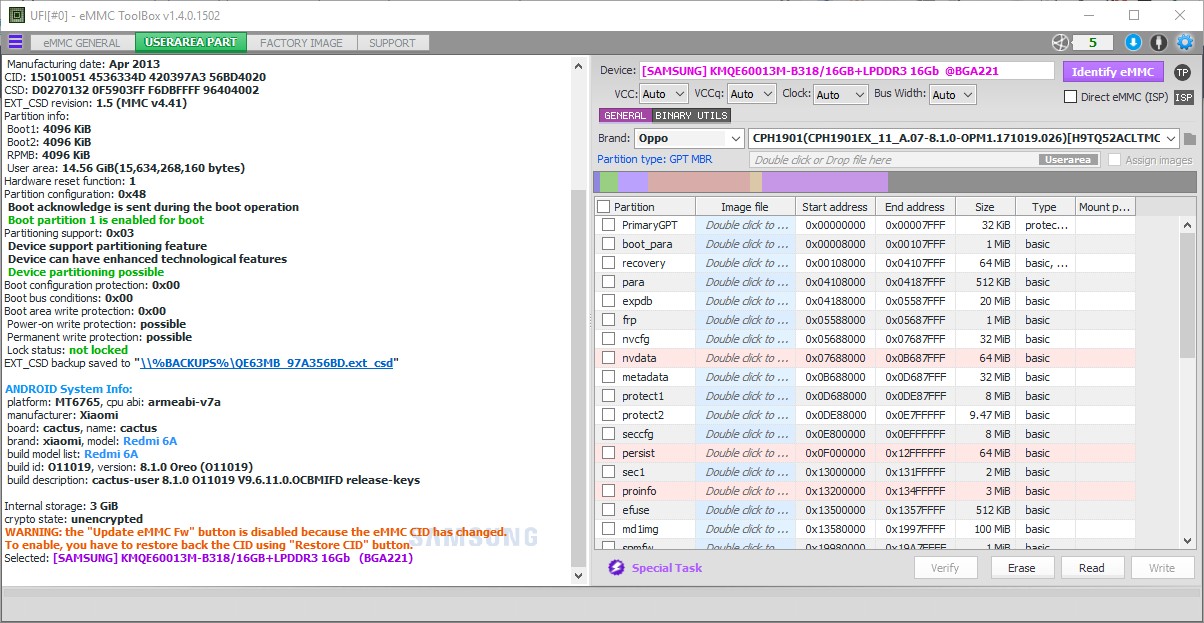Screen dimensions: 1204x623
Task: Click the pink segment in partition map
Action: point(699,182)
